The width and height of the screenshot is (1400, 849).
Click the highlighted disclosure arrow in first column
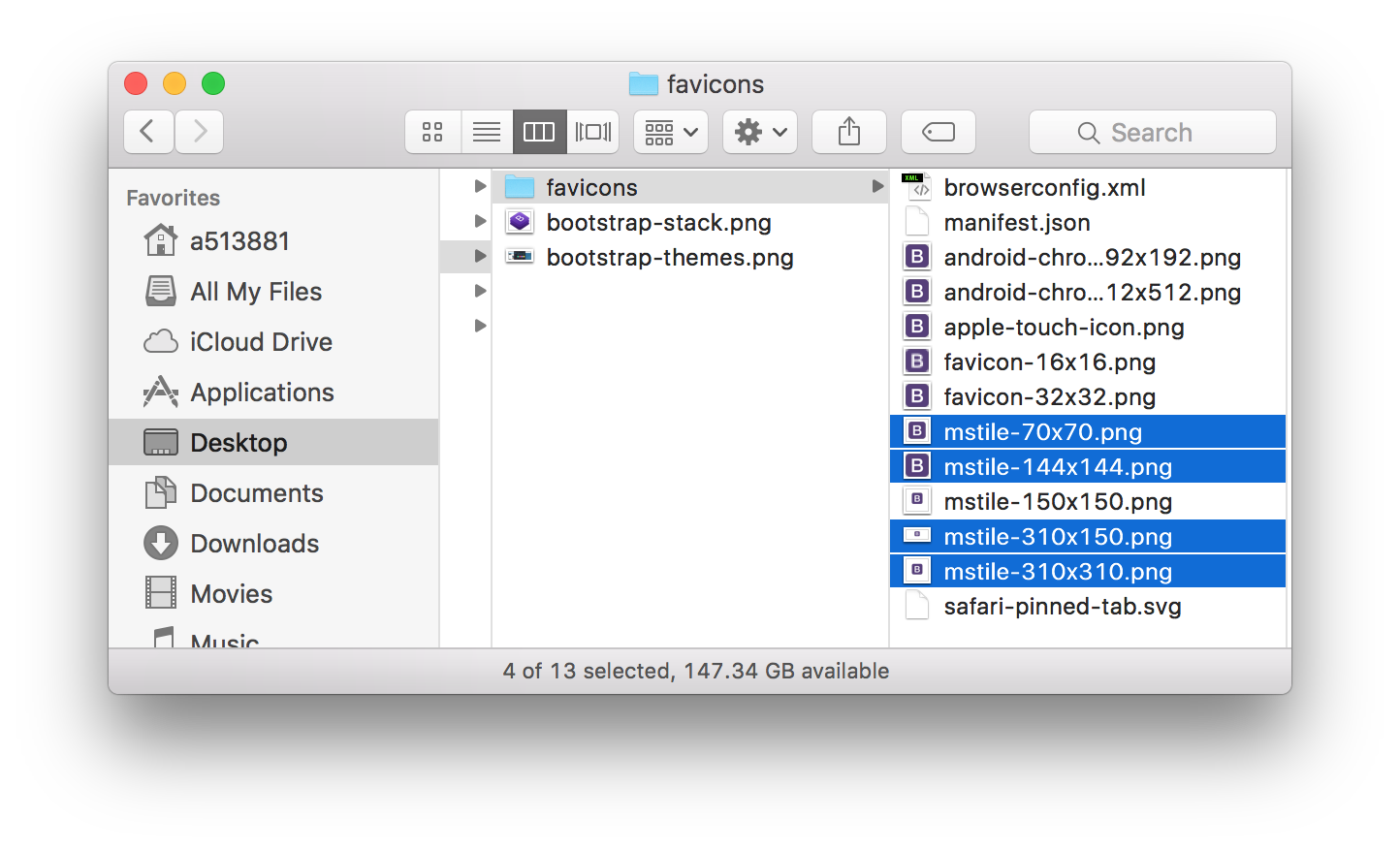[479, 256]
